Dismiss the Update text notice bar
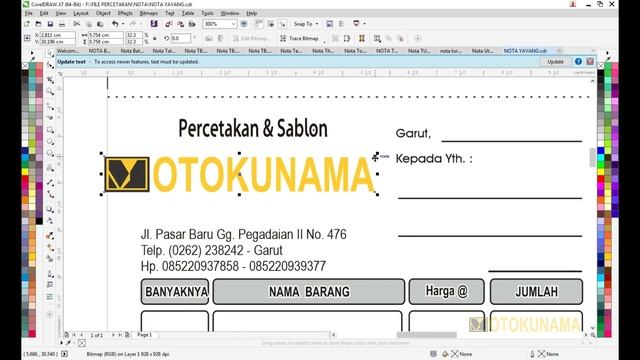Screen dimensions: 640x360 590,62
